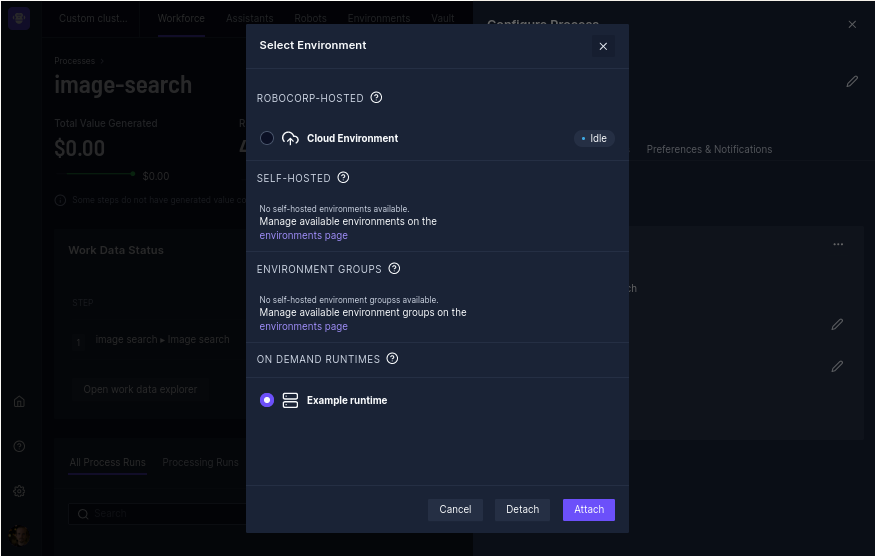Click the Open work data explorer button
The height and width of the screenshot is (556, 875).
coord(140,389)
